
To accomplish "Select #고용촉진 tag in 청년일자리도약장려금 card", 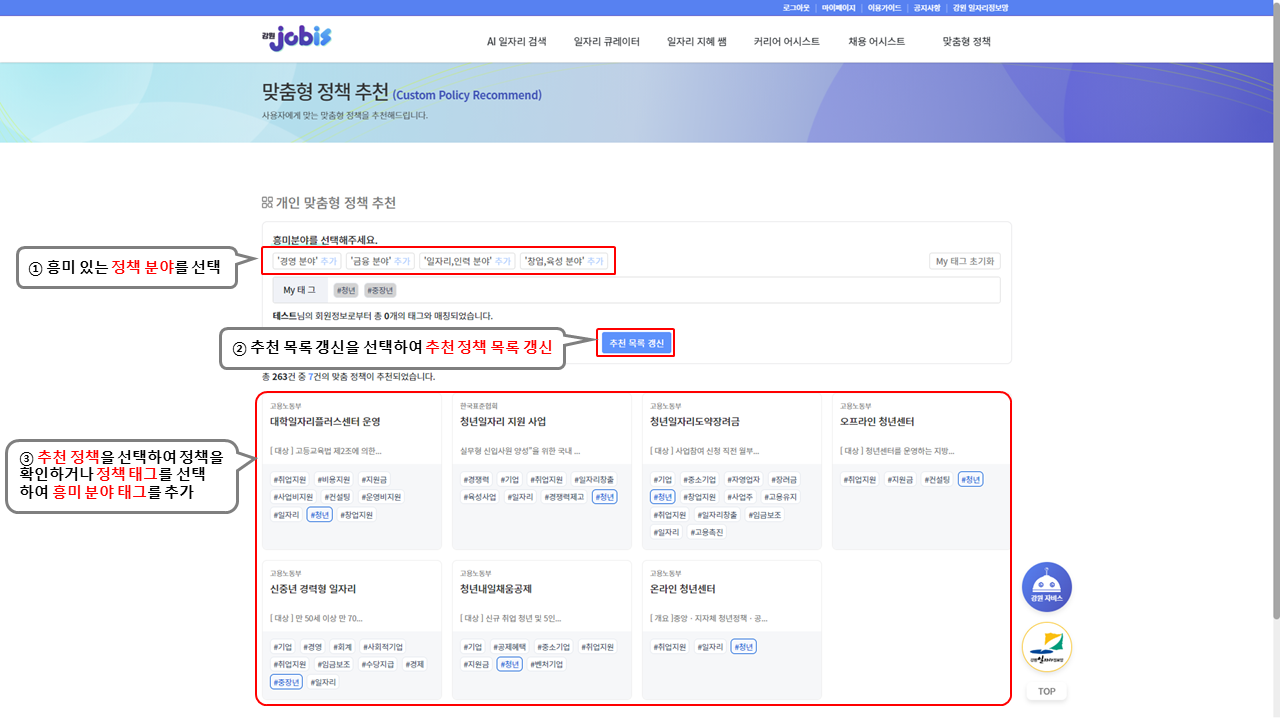I will [x=708, y=532].
